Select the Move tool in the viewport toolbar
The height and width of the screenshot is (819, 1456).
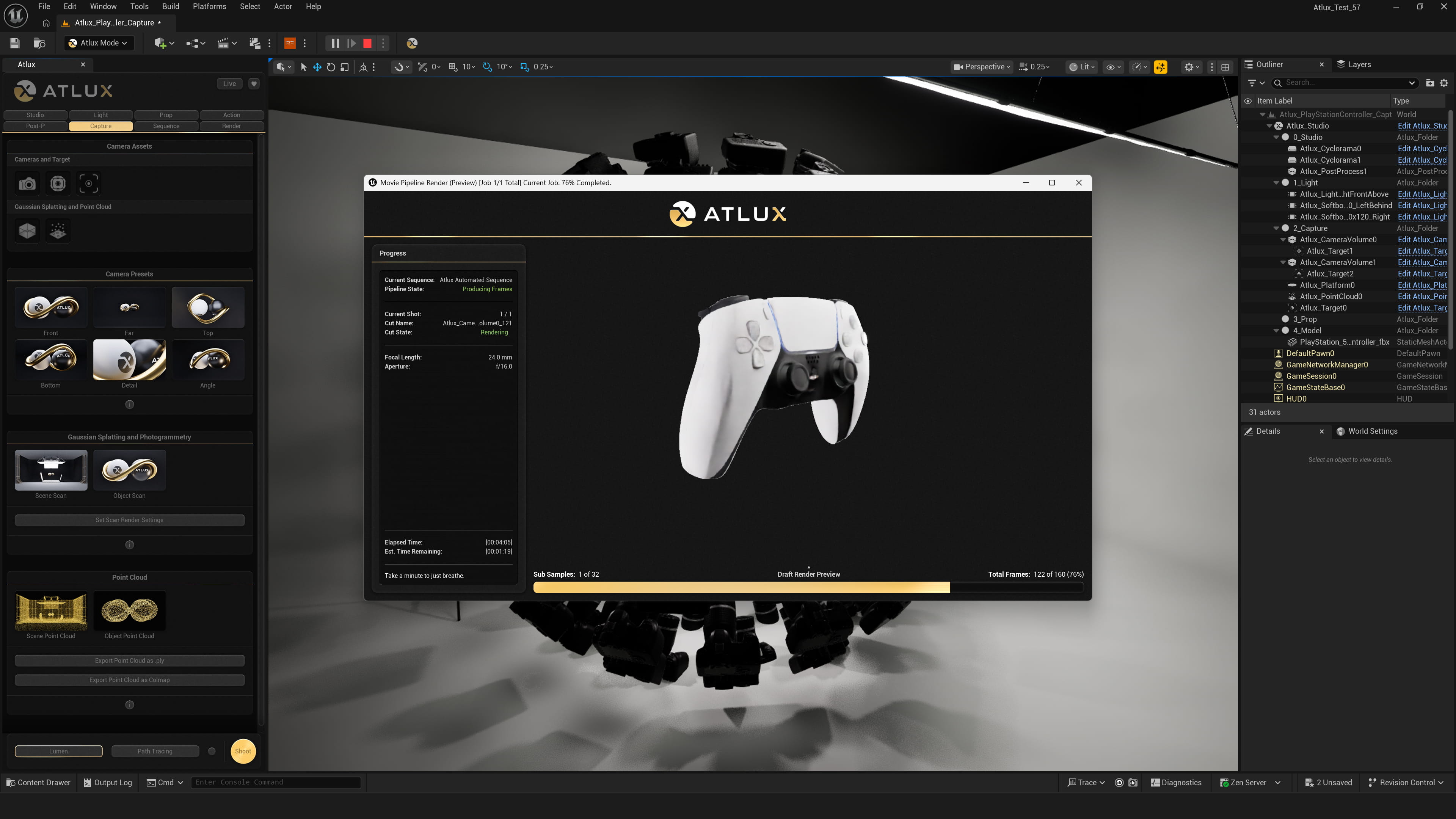click(317, 67)
